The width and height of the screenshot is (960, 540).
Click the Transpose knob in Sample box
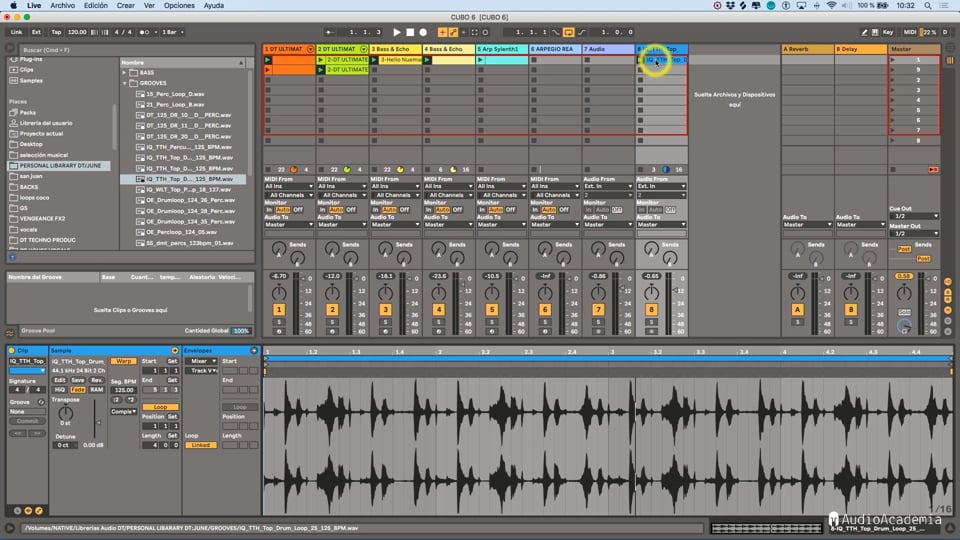pos(65,413)
